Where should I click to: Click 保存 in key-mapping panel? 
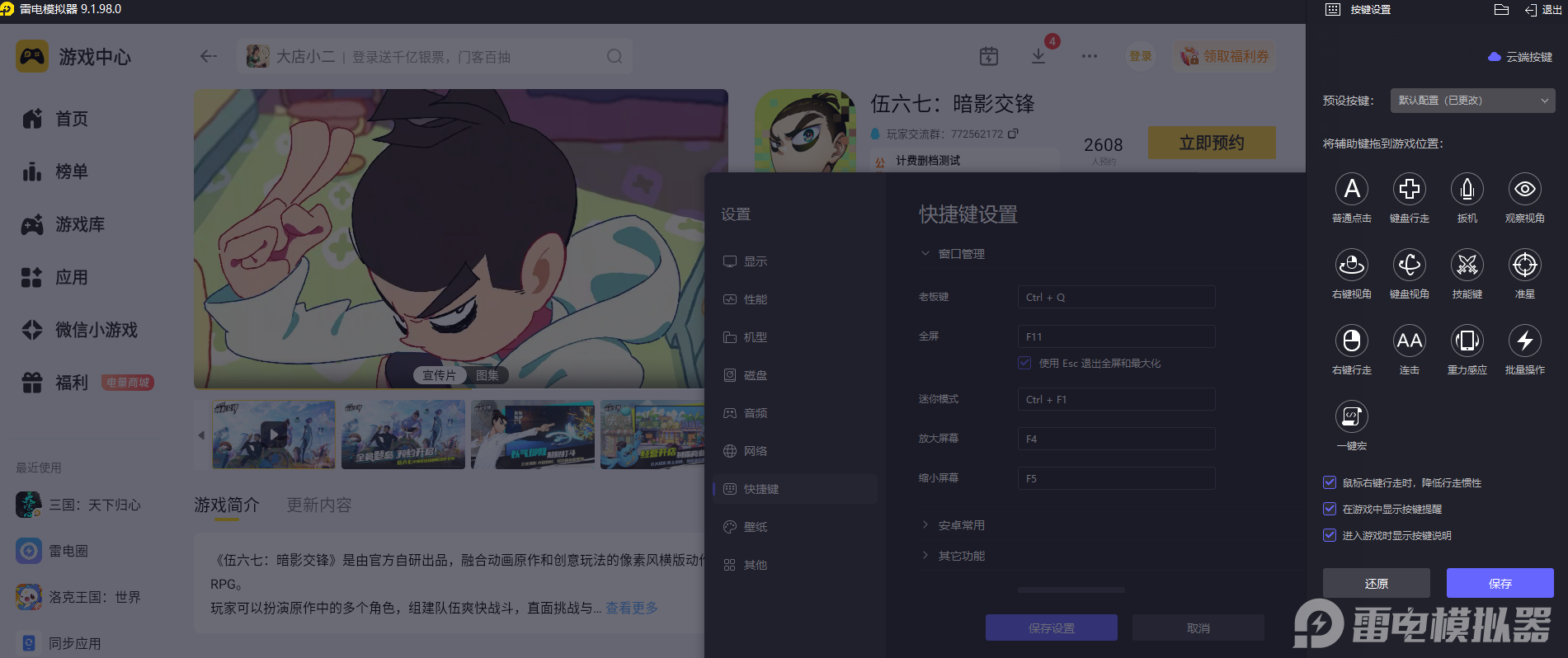pyautogui.click(x=1500, y=583)
